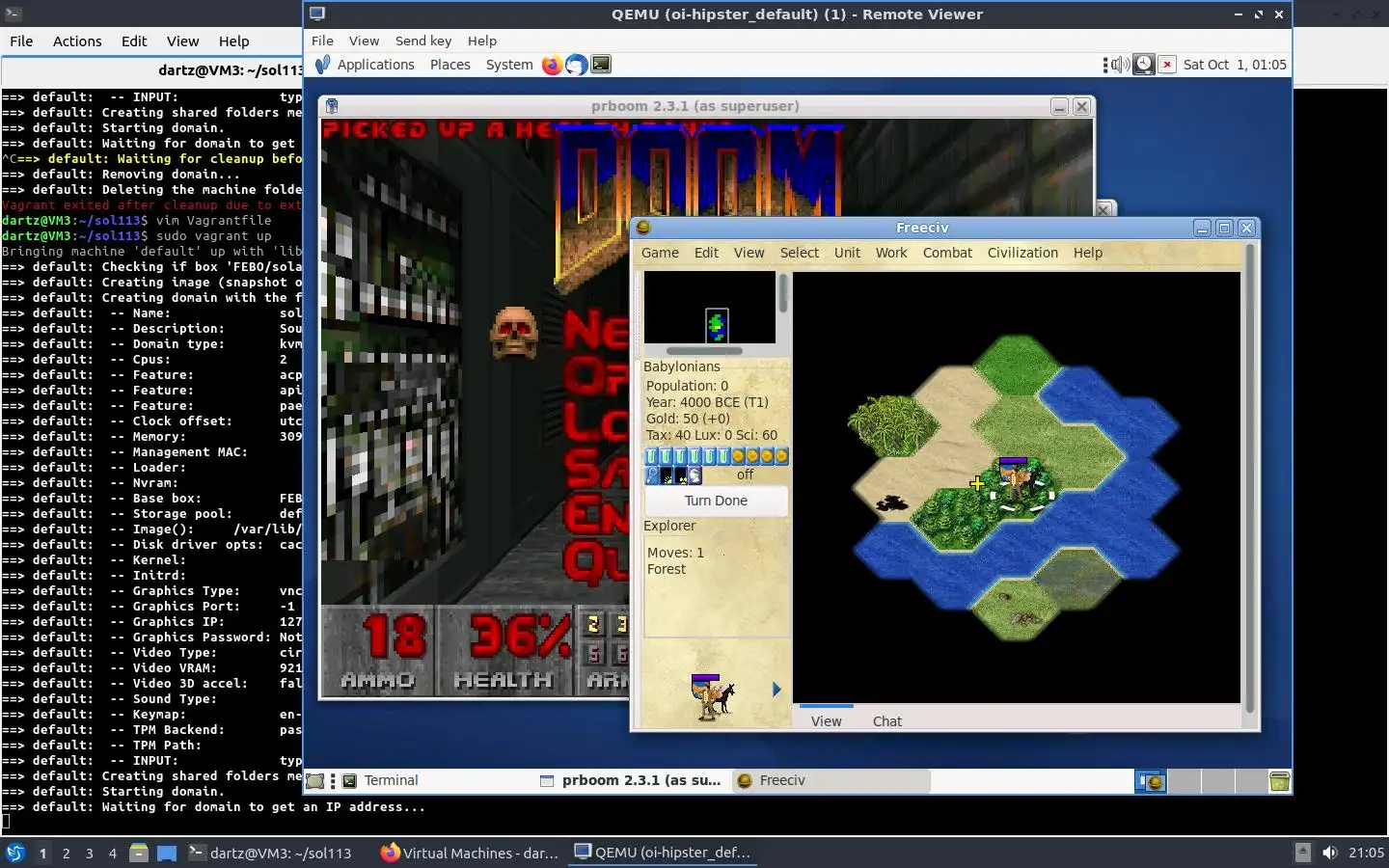Switch to the Chat tab in Freeciv
This screenshot has width=1389, height=868.
[x=886, y=721]
